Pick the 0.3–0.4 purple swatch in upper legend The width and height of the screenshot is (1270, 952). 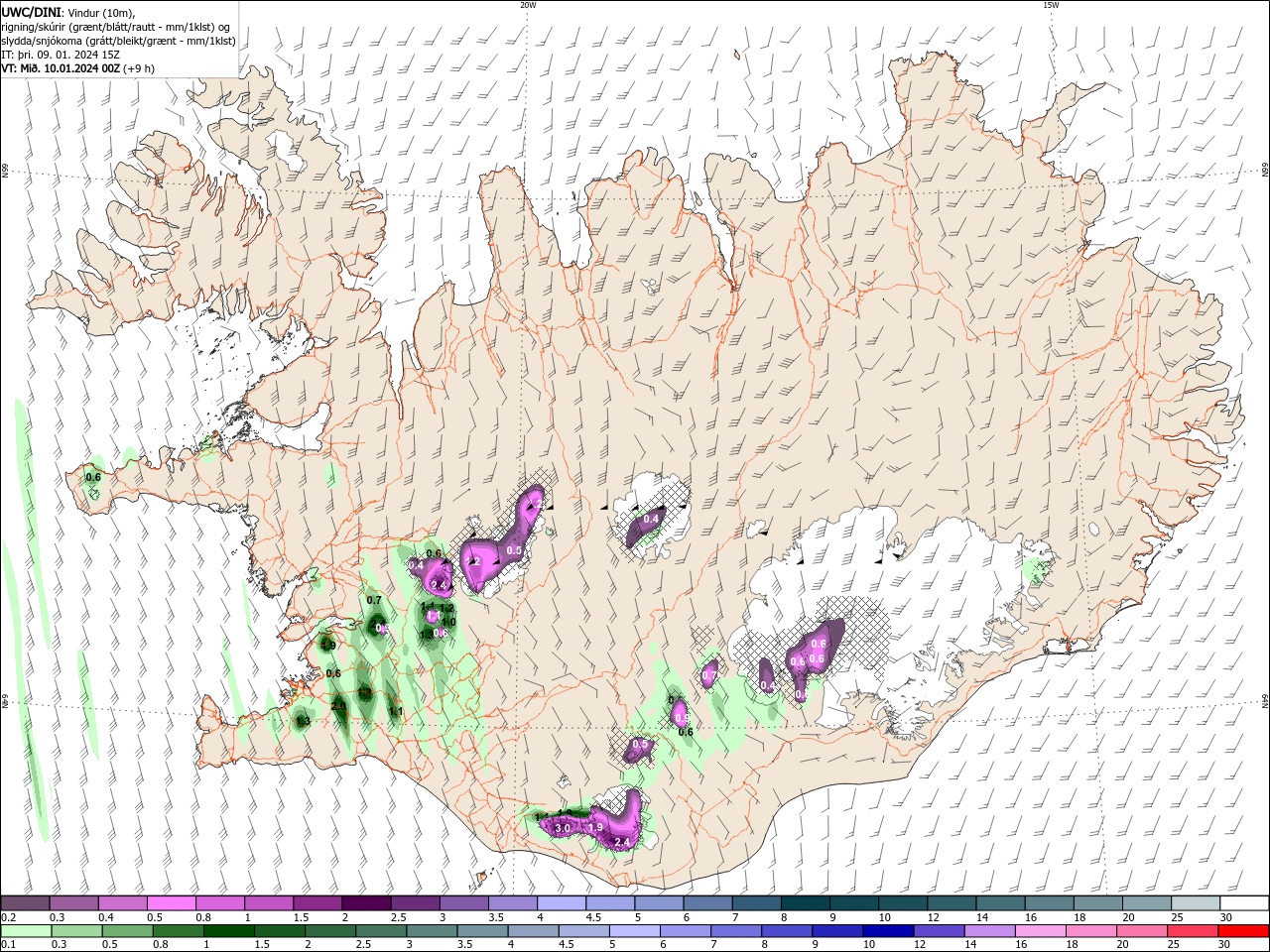tap(73, 903)
